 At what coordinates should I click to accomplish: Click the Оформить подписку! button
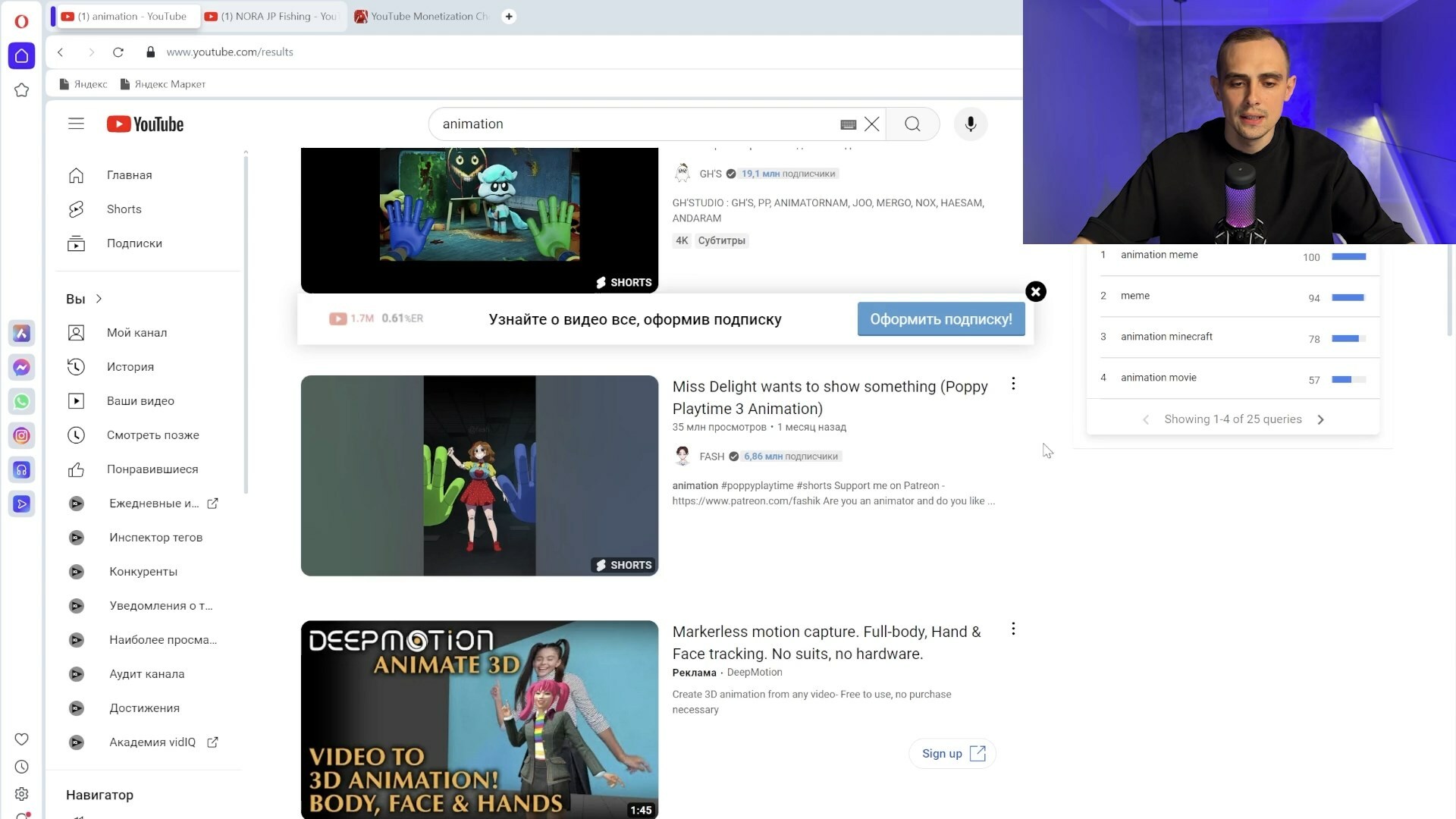coord(941,319)
